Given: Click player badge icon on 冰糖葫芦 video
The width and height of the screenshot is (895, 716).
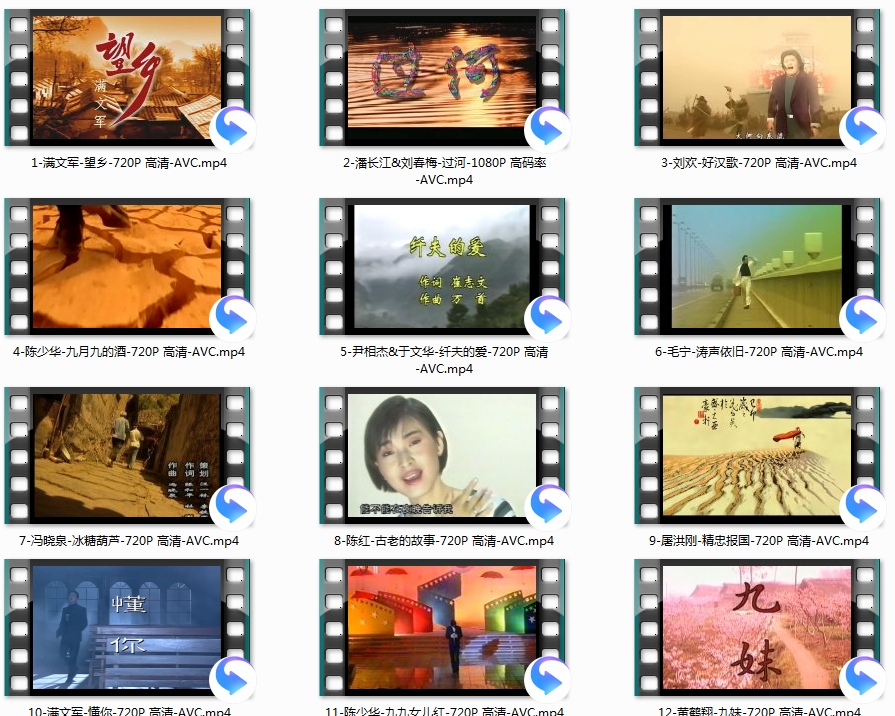Looking at the screenshot, I should tap(232, 506).
